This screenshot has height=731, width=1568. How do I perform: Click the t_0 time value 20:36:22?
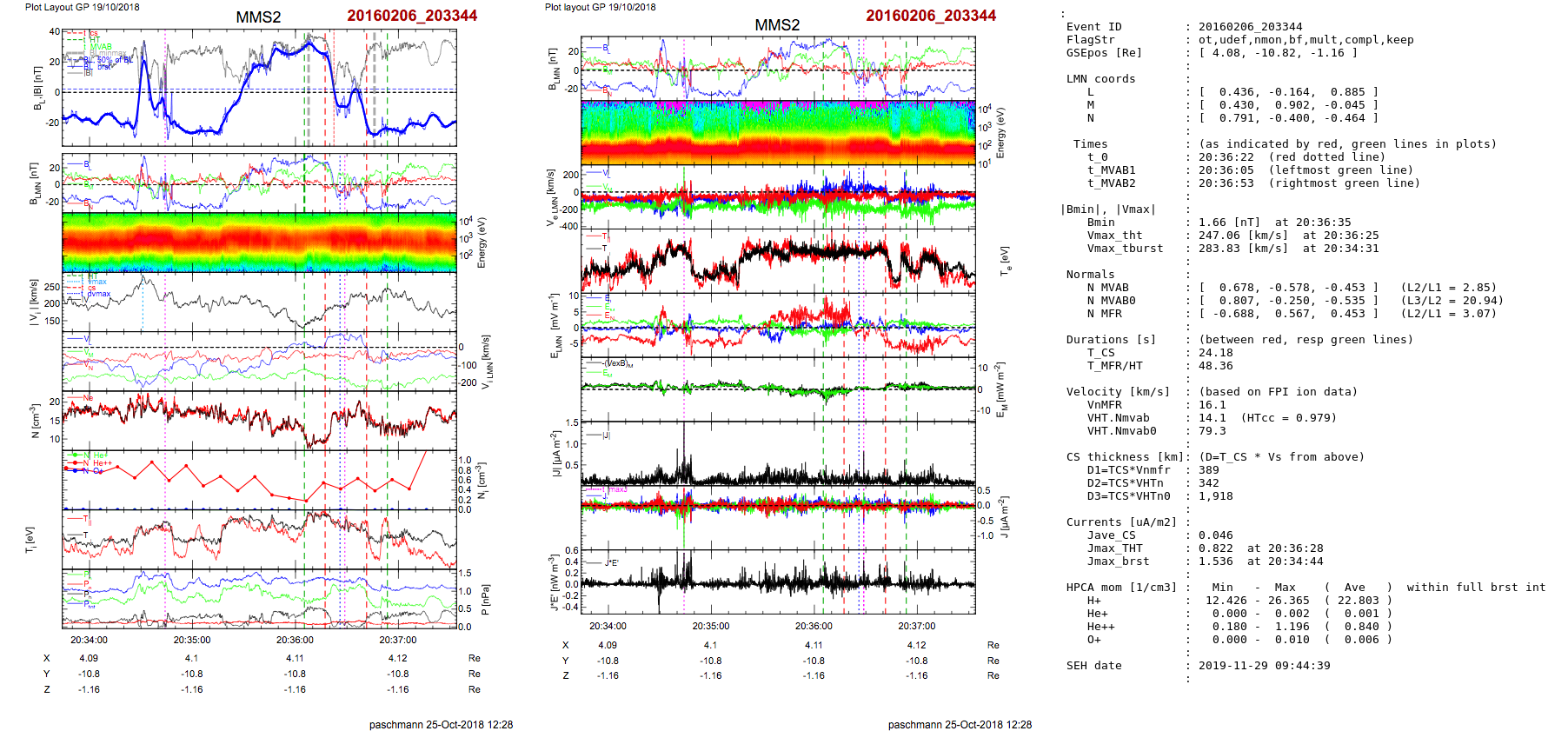tap(1226, 157)
